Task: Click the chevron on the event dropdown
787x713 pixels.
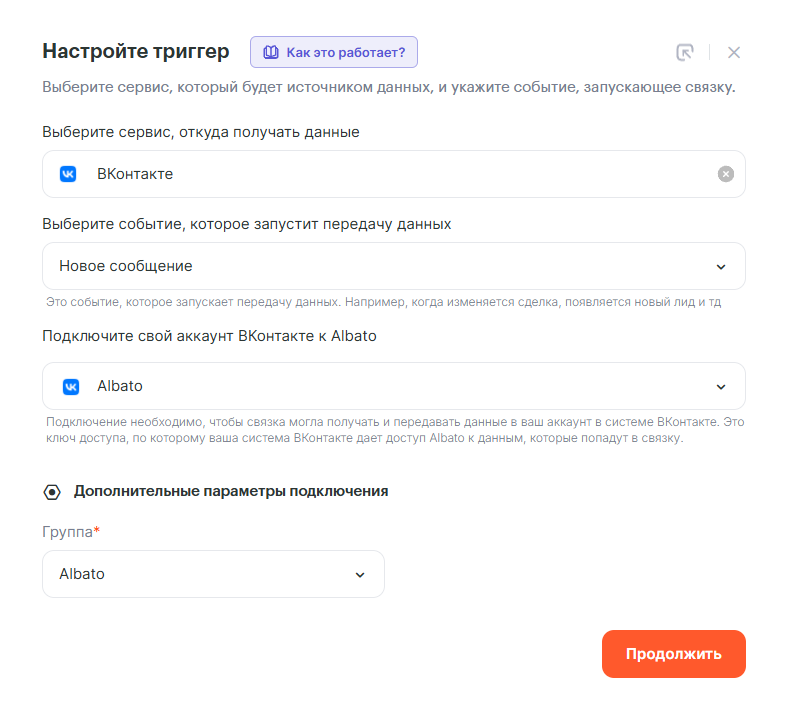Action: pyautogui.click(x=721, y=266)
